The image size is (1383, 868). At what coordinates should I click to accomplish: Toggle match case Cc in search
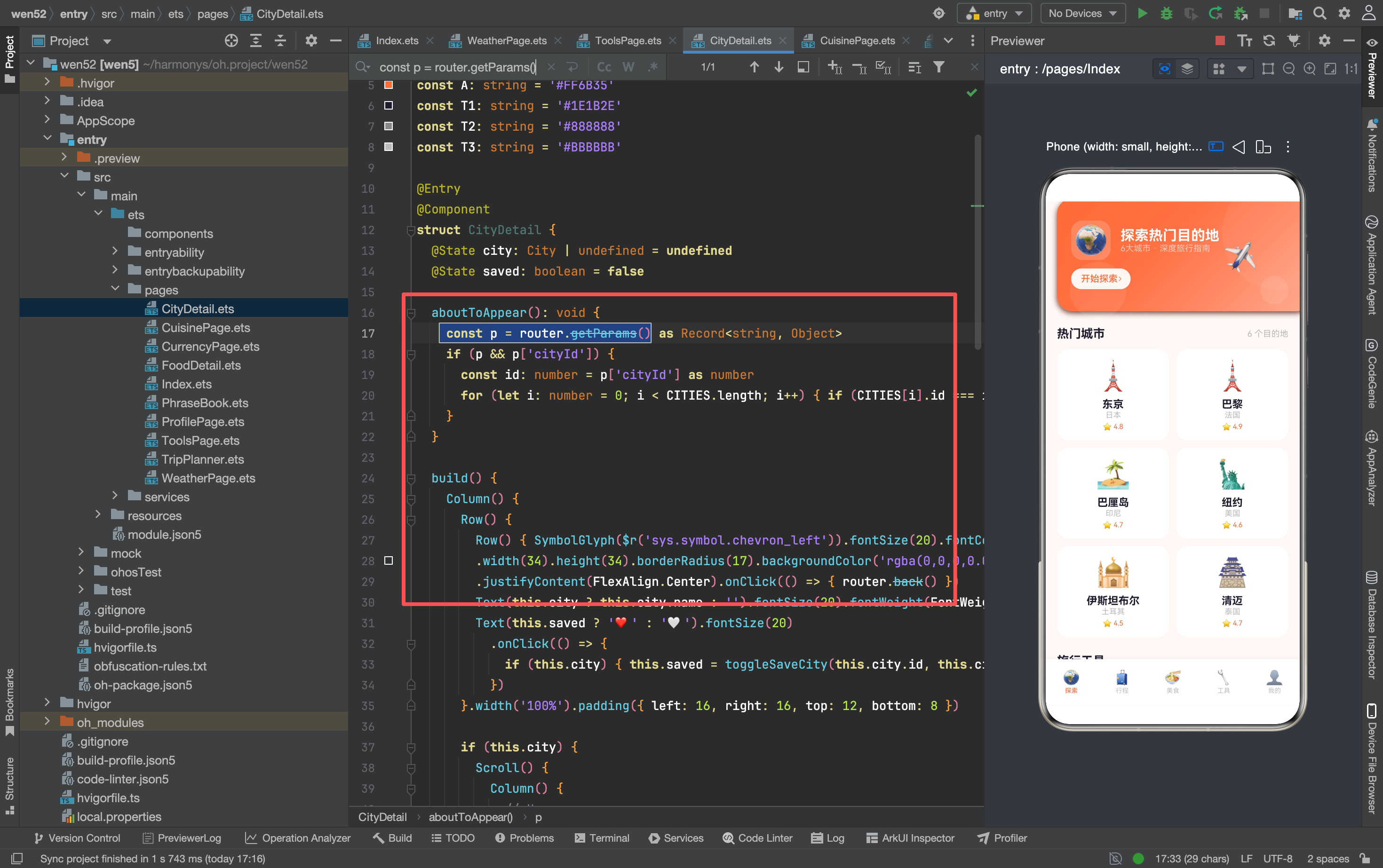click(x=604, y=67)
